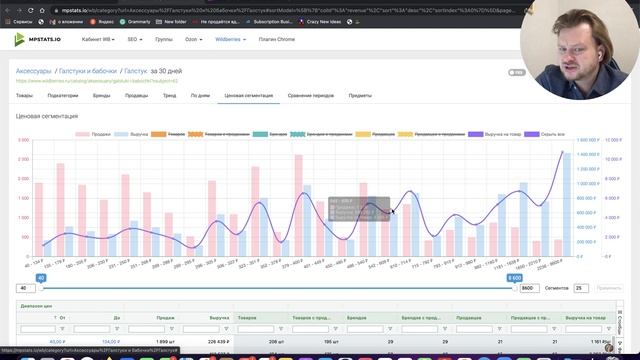The width and height of the screenshot is (640, 360).
Task: Click the browser home icon
Action: click(42, 10)
